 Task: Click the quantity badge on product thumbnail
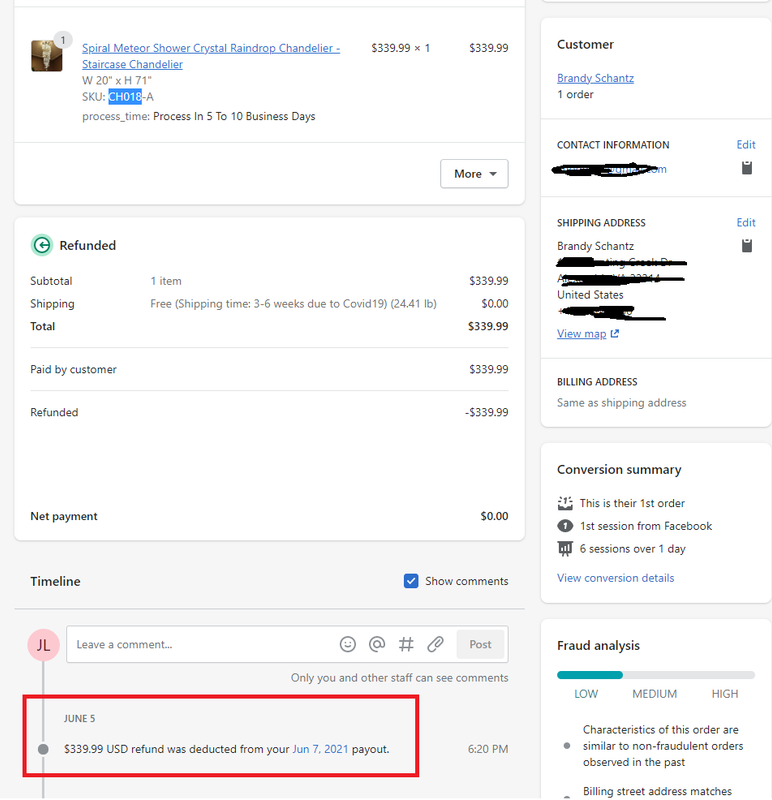click(x=63, y=40)
